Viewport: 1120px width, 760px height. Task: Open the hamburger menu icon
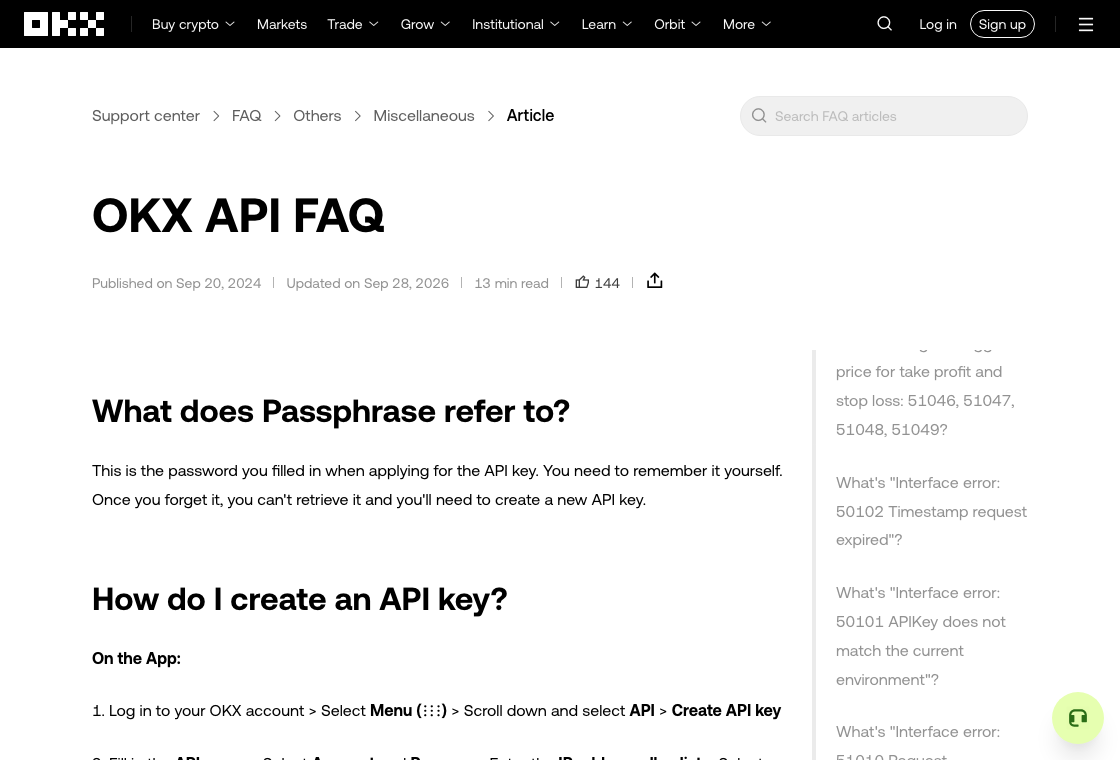coord(1086,24)
